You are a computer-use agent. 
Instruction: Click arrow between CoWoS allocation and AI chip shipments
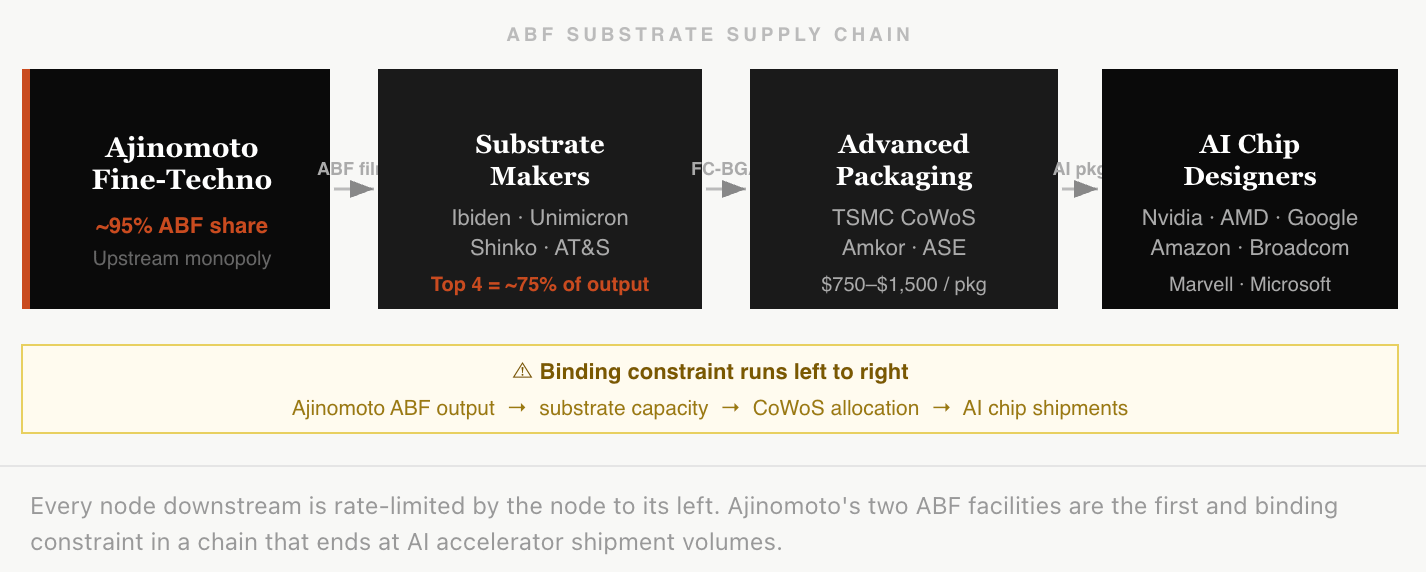941,408
